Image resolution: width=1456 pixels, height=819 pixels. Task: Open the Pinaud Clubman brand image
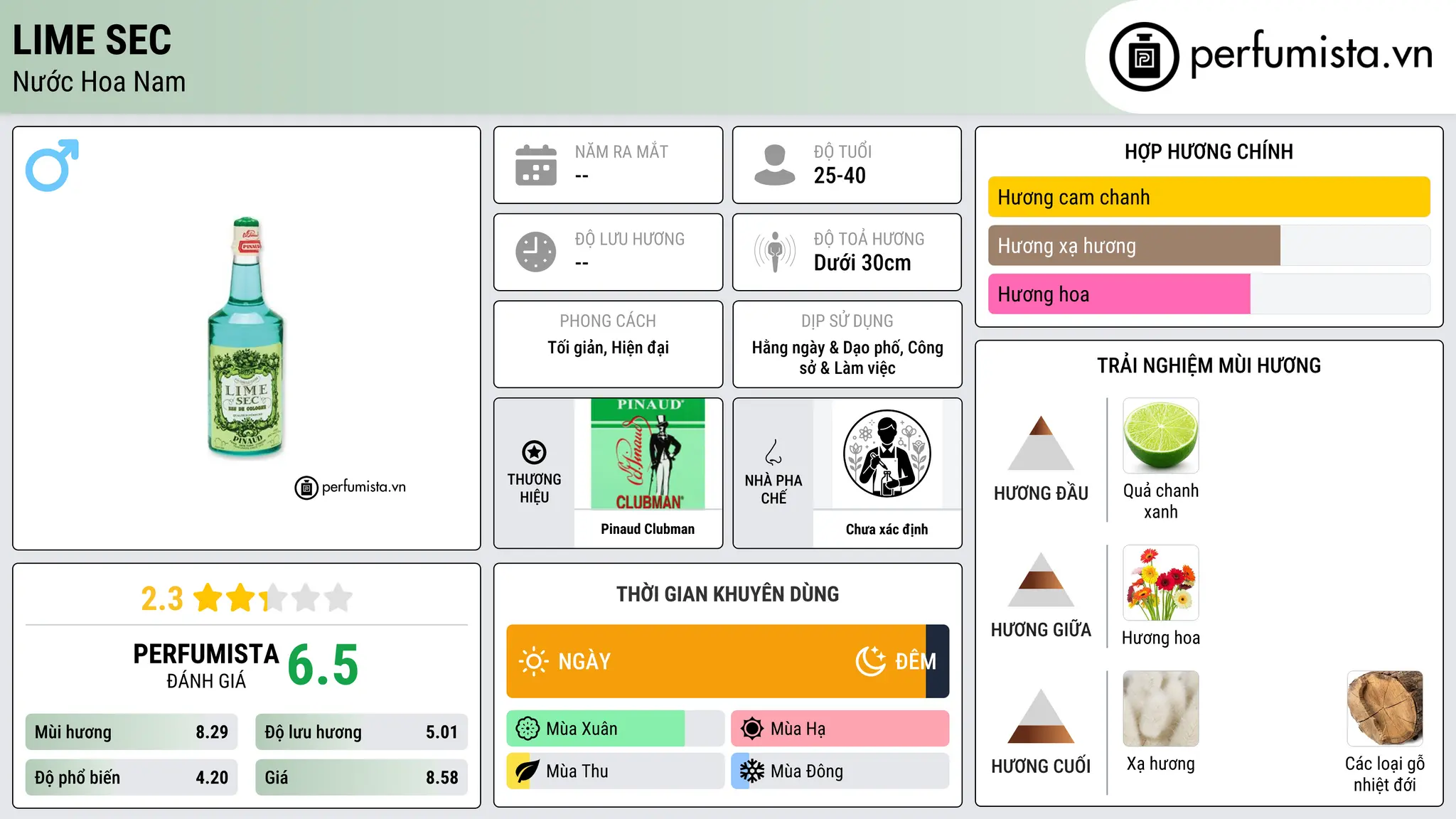click(x=648, y=454)
